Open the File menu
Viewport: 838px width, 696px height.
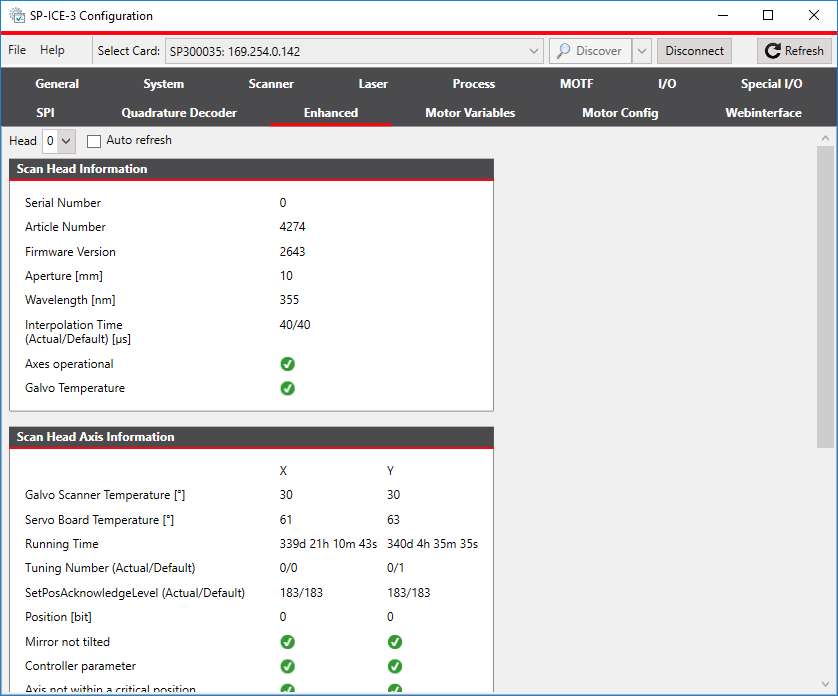point(17,50)
